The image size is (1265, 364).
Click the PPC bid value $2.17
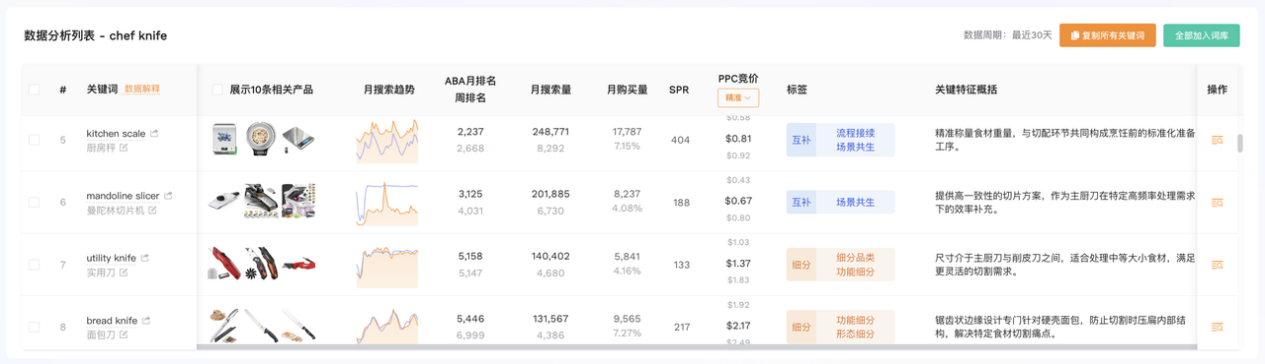pyautogui.click(x=738, y=326)
